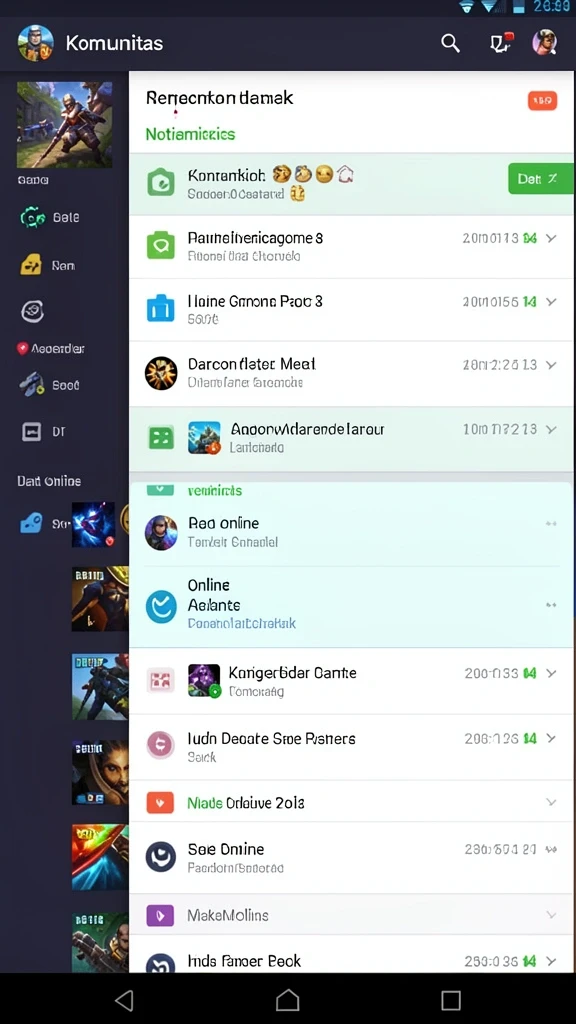Follow the Donanolaitchekak link
576x1024 pixels.
tap(242, 624)
